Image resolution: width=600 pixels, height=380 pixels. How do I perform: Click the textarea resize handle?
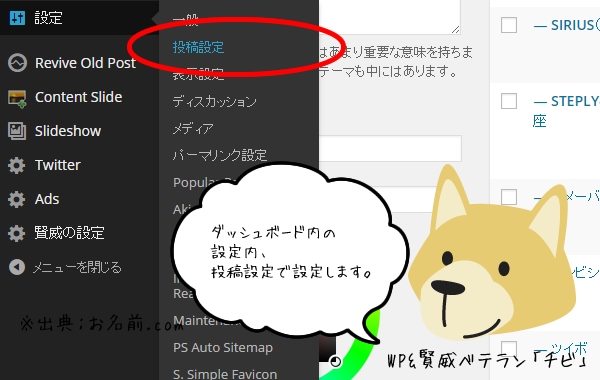[455, 29]
